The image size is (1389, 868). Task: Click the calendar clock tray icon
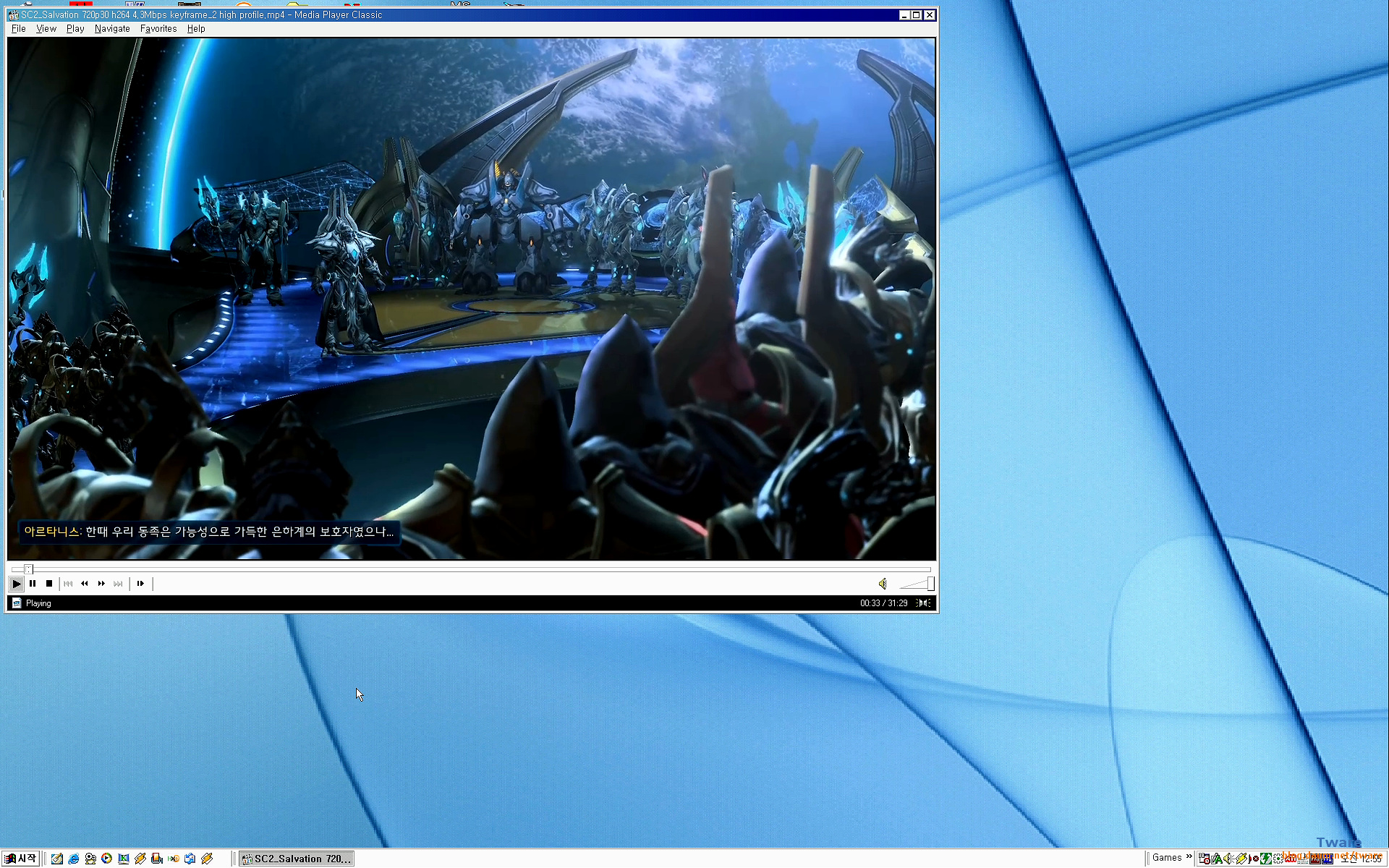[x=1205, y=859]
